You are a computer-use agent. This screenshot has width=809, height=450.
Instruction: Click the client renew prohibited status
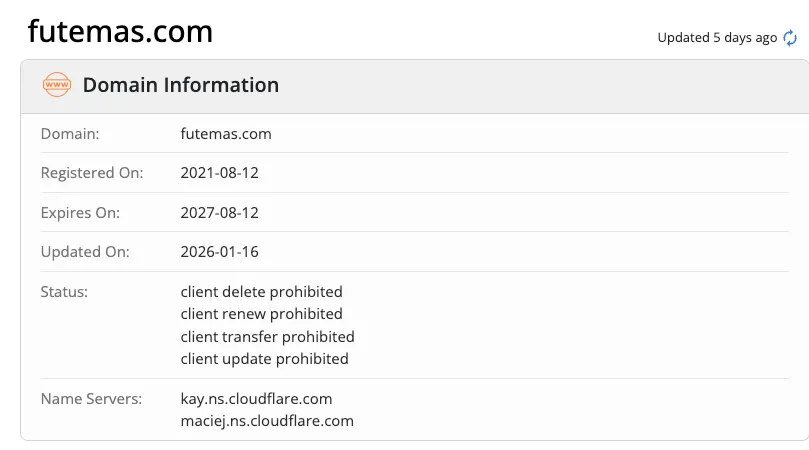262,314
